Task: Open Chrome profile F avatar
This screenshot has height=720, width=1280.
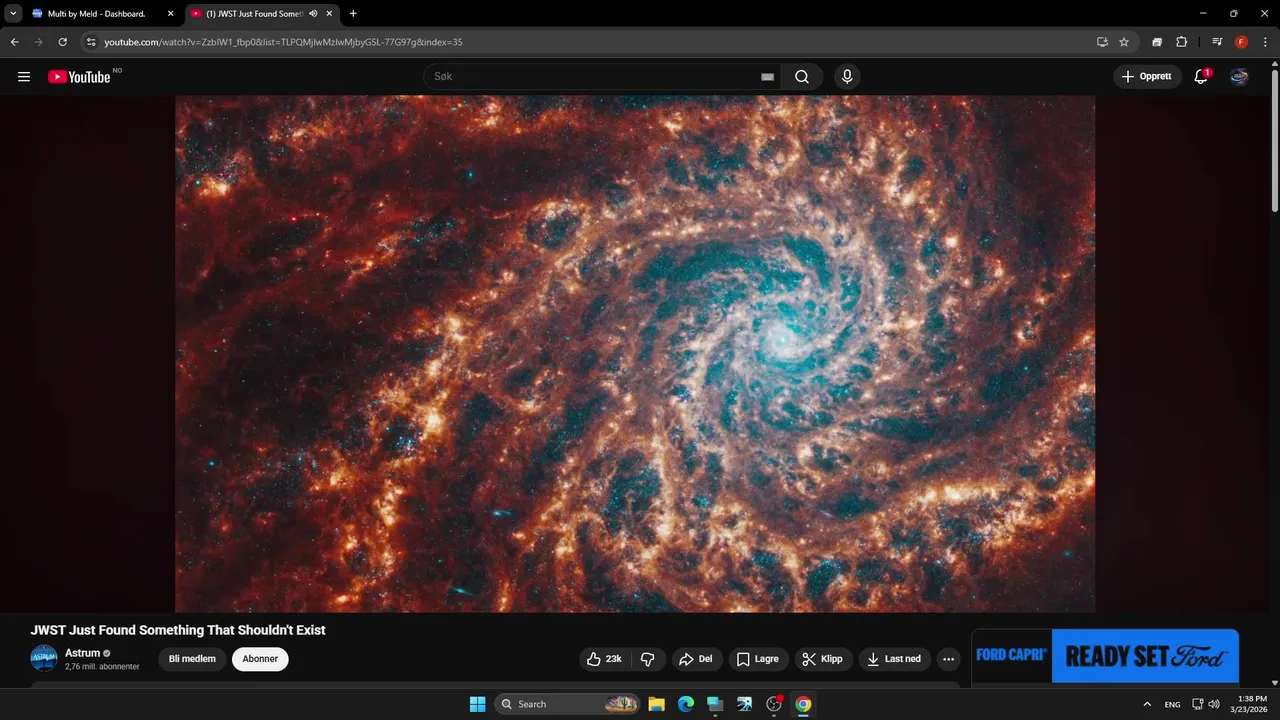Action: tap(1241, 42)
